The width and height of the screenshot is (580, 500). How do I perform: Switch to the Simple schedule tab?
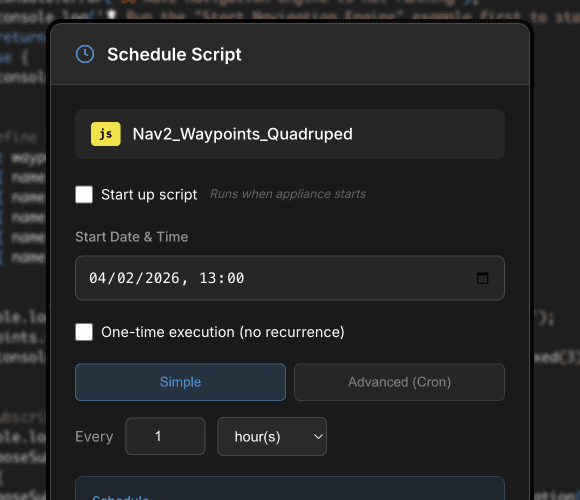181,382
